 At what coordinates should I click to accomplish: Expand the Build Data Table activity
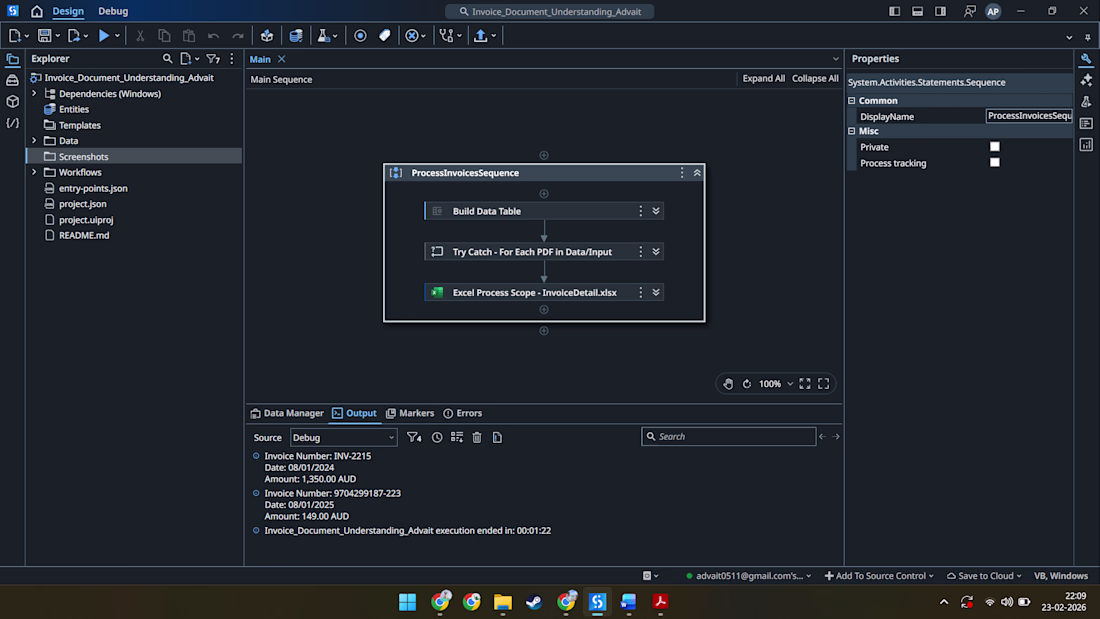[656, 211]
